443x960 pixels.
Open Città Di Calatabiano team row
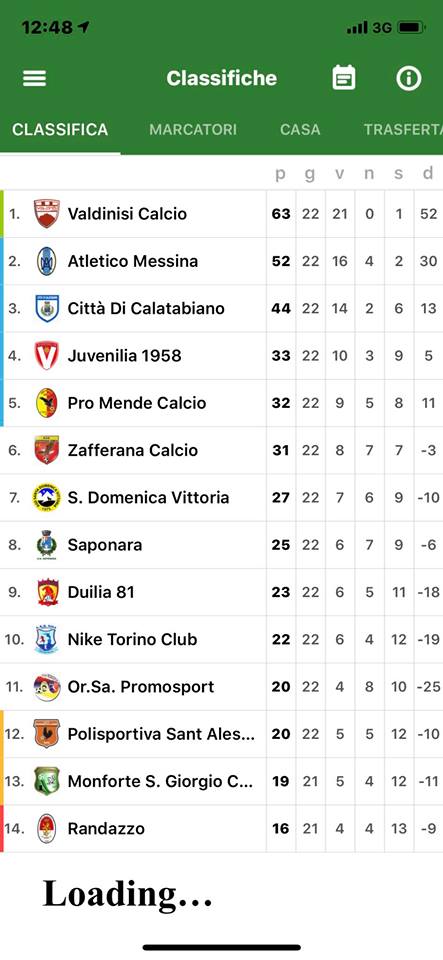point(222,309)
